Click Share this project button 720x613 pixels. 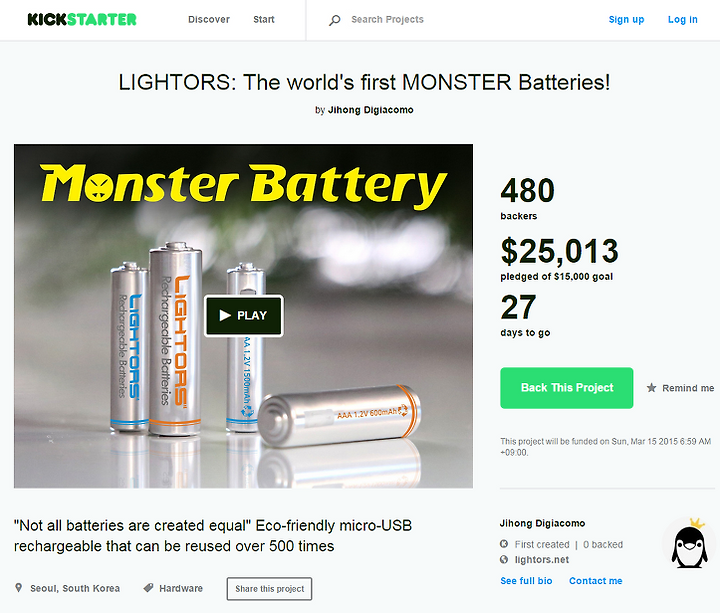[x=270, y=589]
